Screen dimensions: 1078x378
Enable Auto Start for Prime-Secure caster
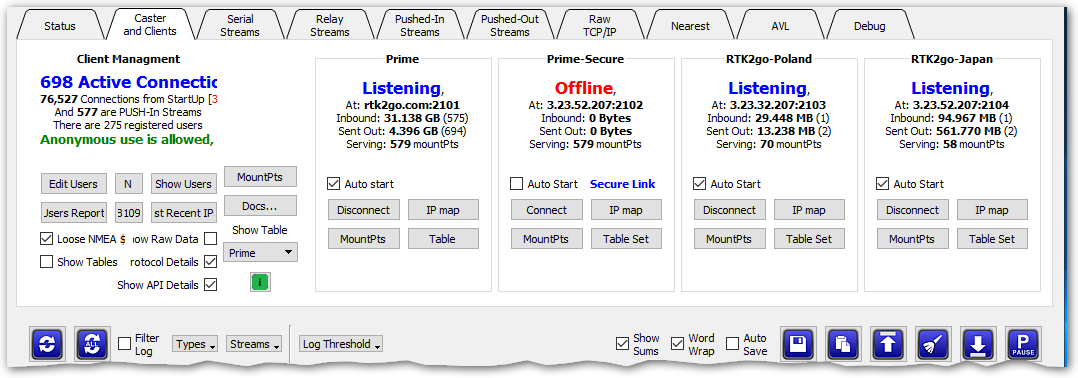pyautogui.click(x=516, y=184)
